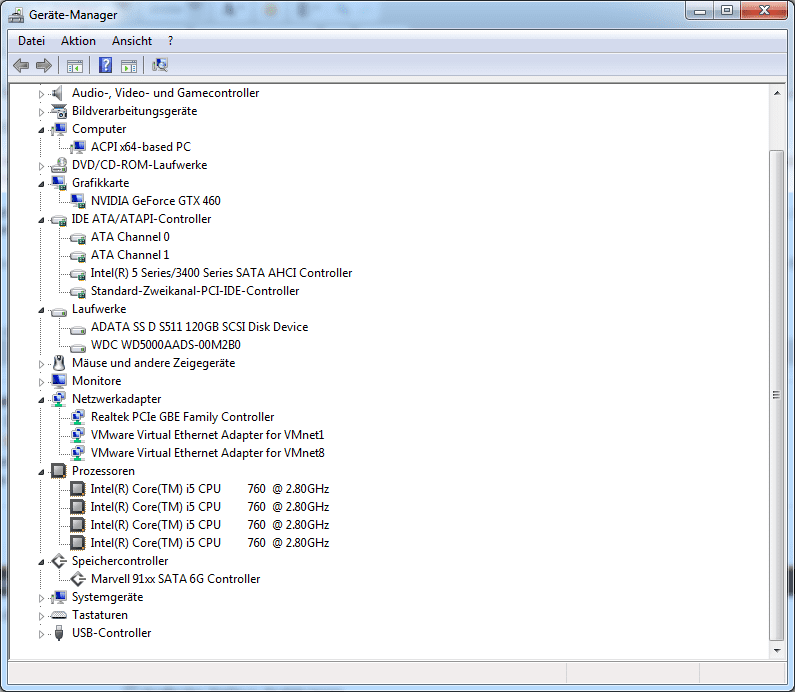Expand the Tastaturen node
The height and width of the screenshot is (692, 795).
point(41,616)
